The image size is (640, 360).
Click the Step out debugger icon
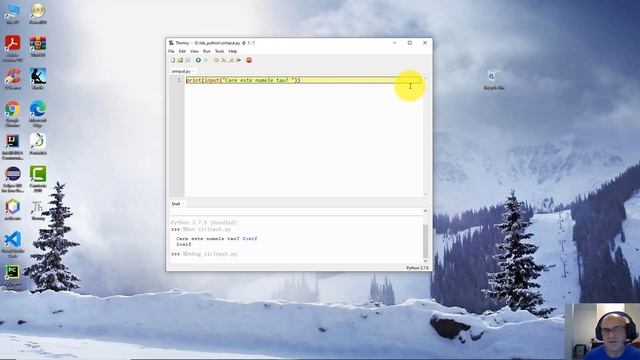[x=231, y=60]
